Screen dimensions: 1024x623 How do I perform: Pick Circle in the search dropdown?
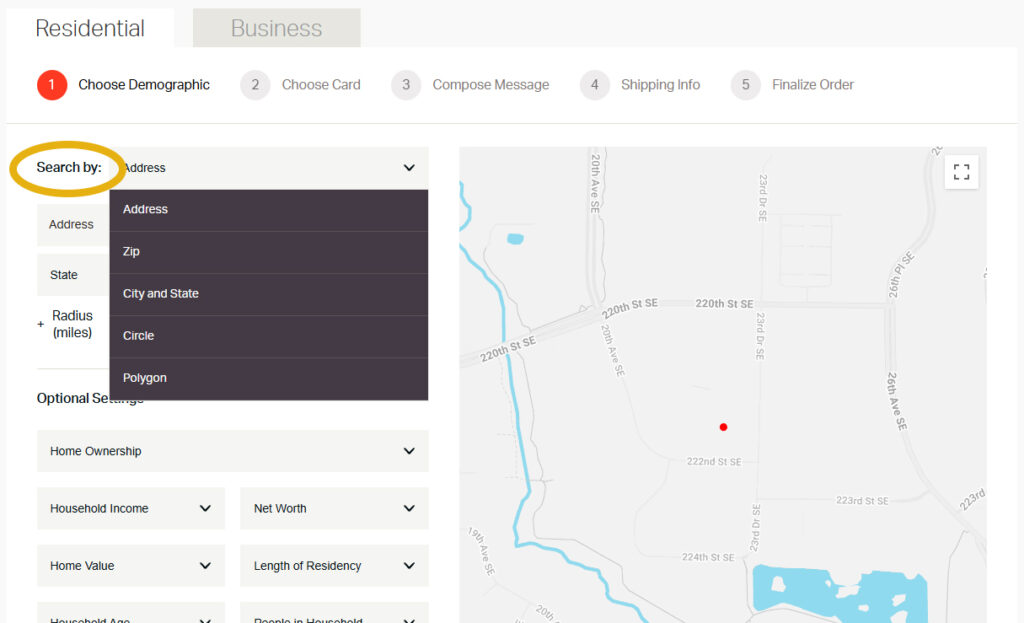tap(268, 336)
